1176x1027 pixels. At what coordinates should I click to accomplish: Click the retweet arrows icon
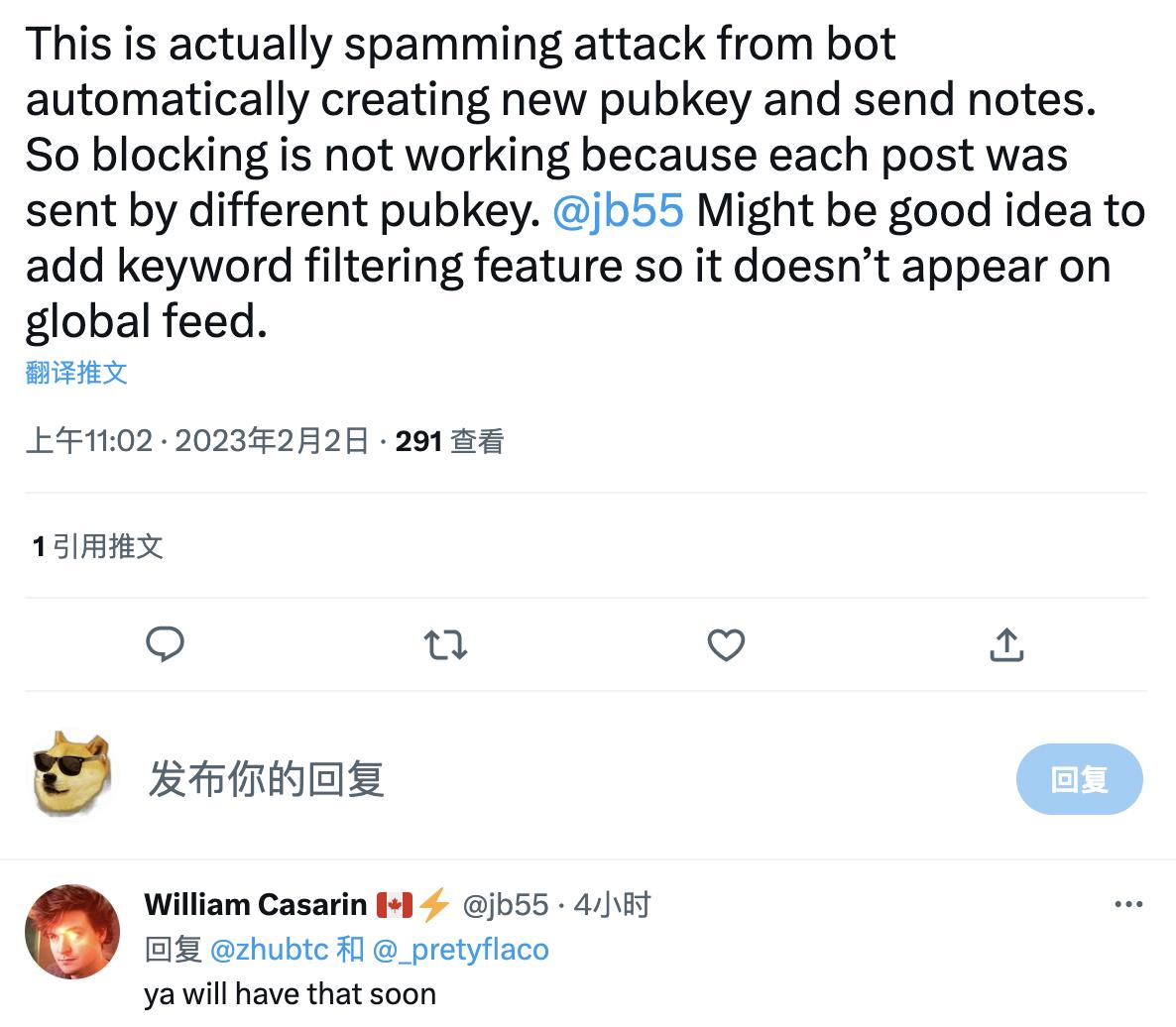(x=445, y=646)
